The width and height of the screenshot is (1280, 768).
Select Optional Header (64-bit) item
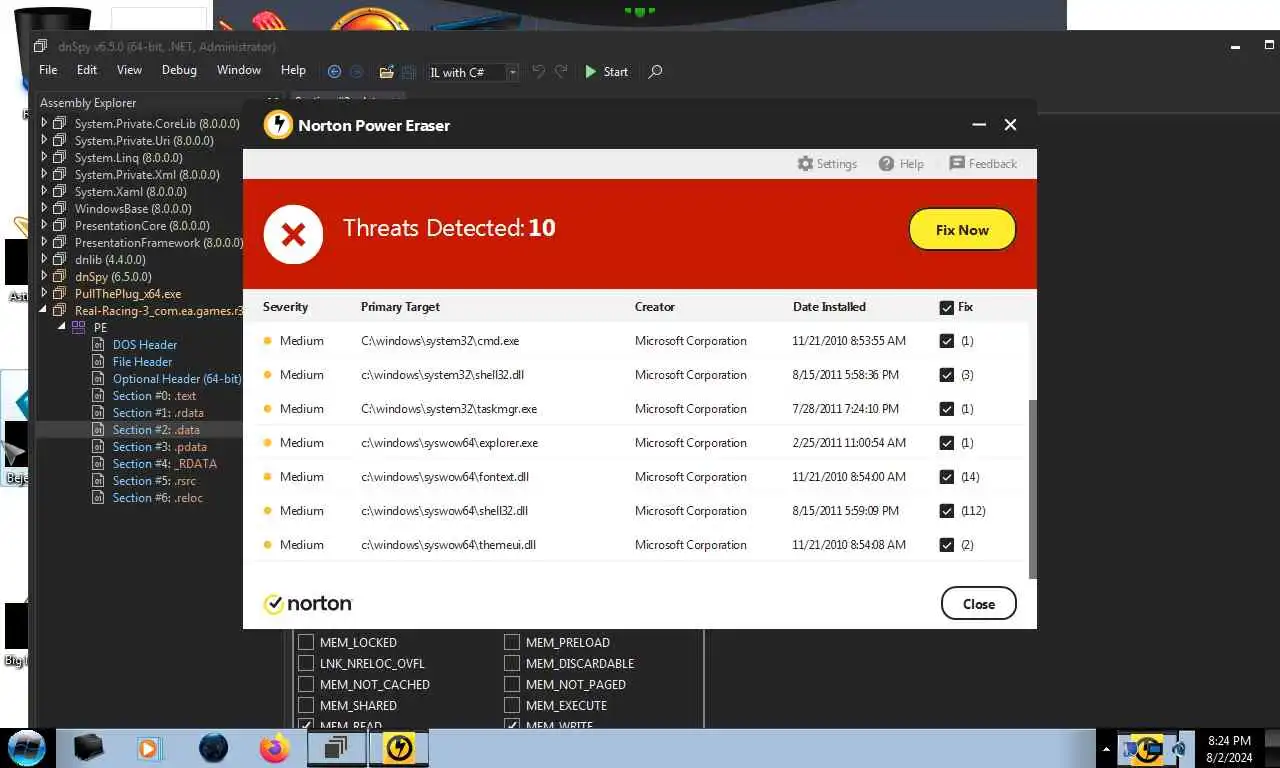177,379
